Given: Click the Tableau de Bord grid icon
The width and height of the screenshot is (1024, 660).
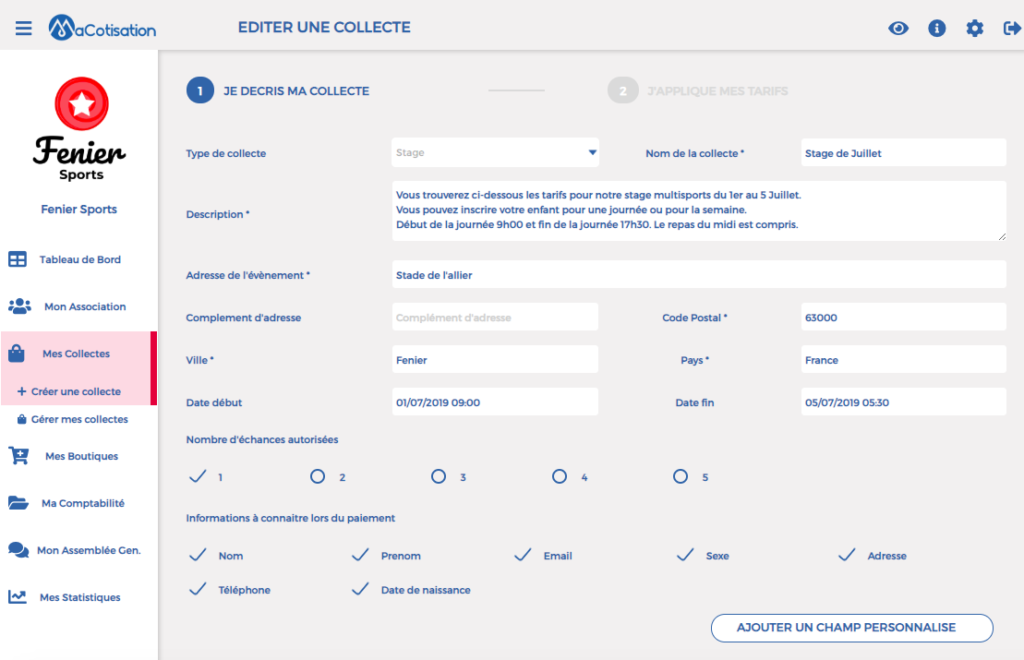Looking at the screenshot, I should pyautogui.click(x=18, y=259).
